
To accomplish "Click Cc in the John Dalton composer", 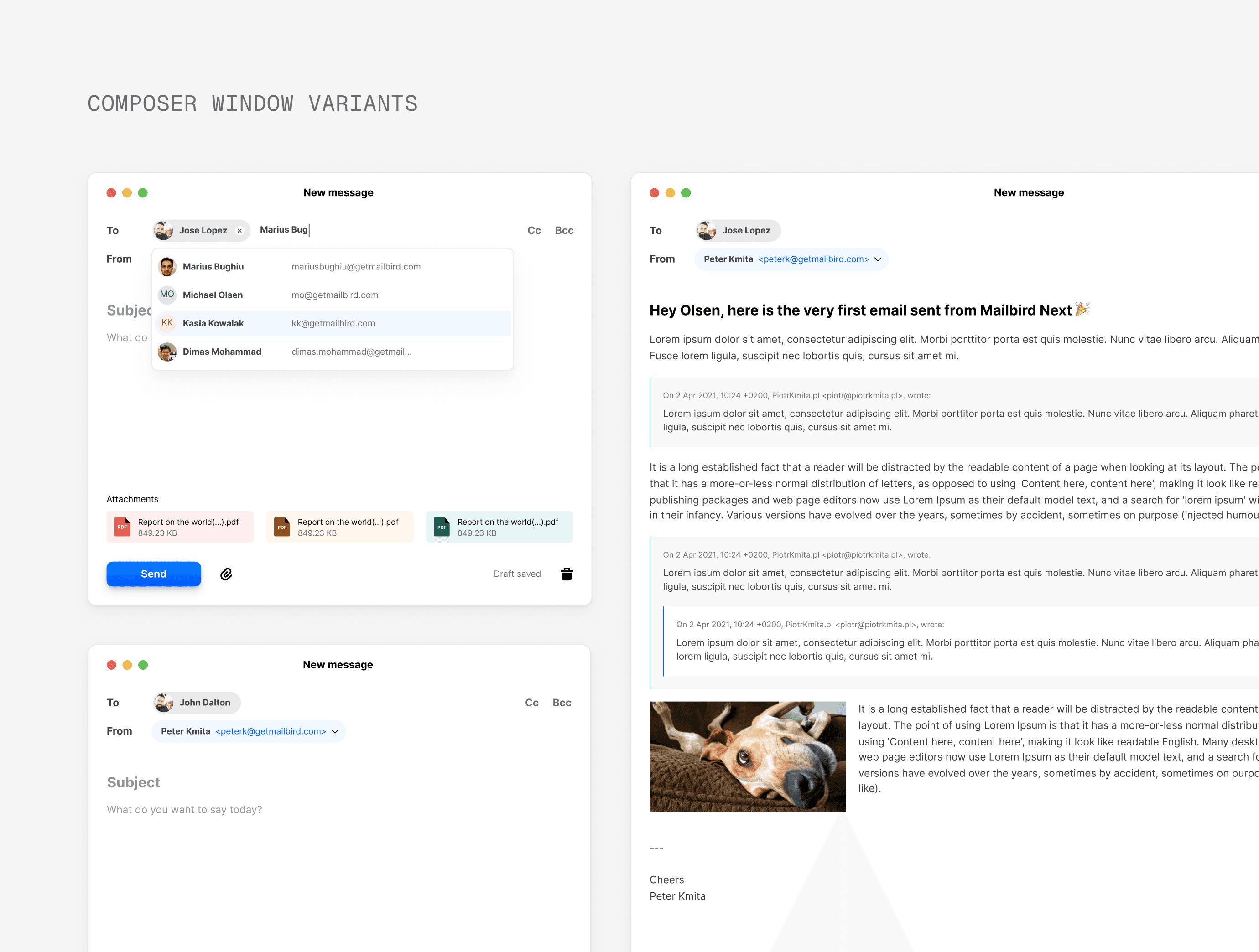I will (531, 703).
